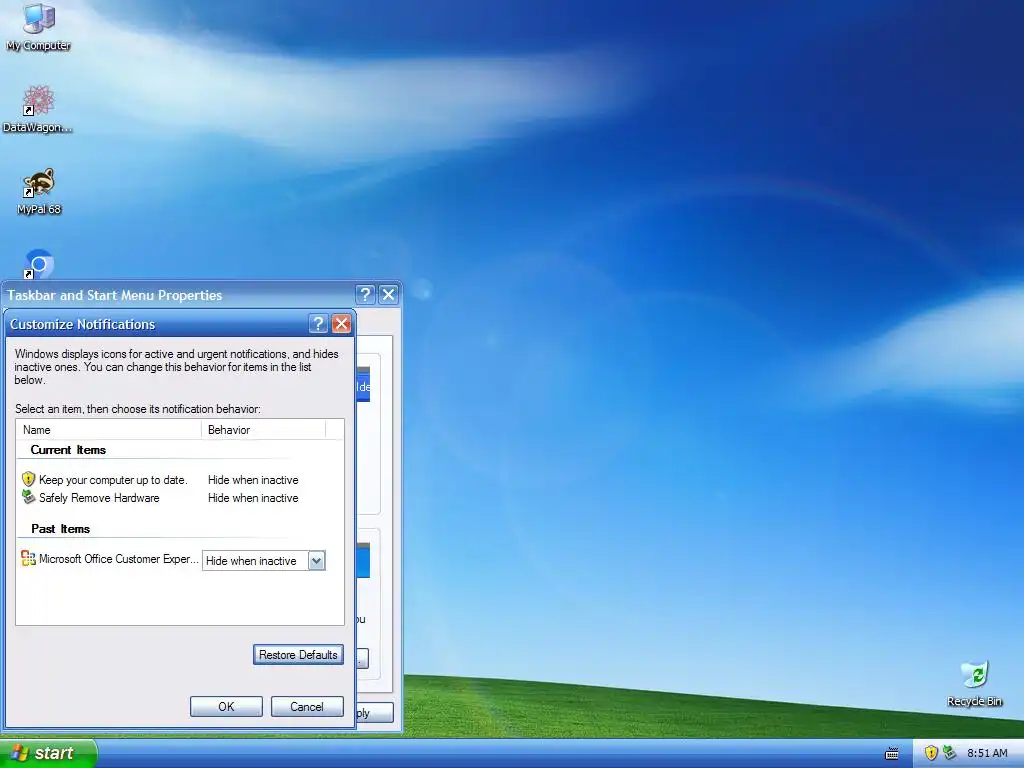
Task: Click the Past Items group heading
Action: tap(61, 529)
